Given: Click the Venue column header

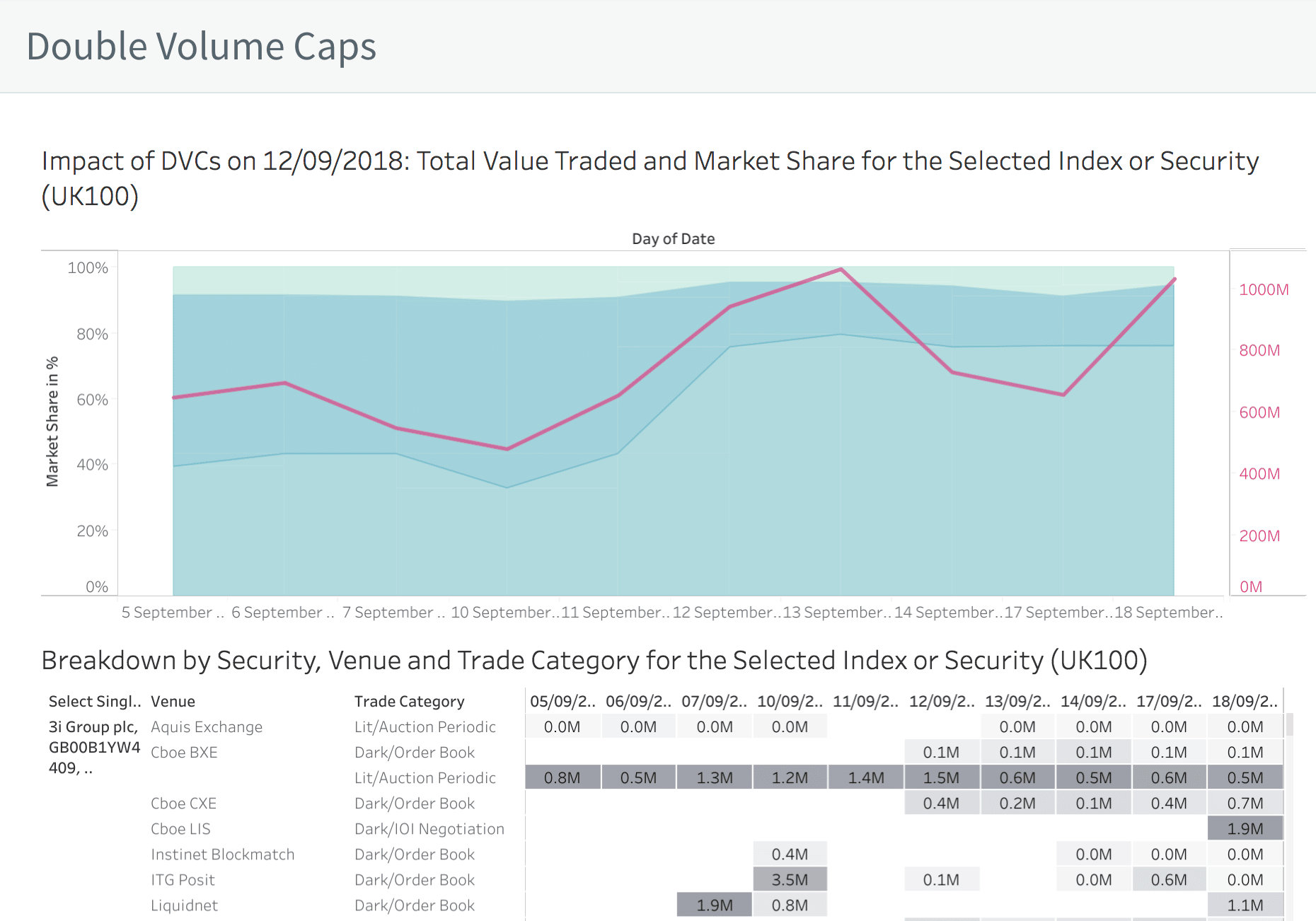Looking at the screenshot, I should [173, 702].
